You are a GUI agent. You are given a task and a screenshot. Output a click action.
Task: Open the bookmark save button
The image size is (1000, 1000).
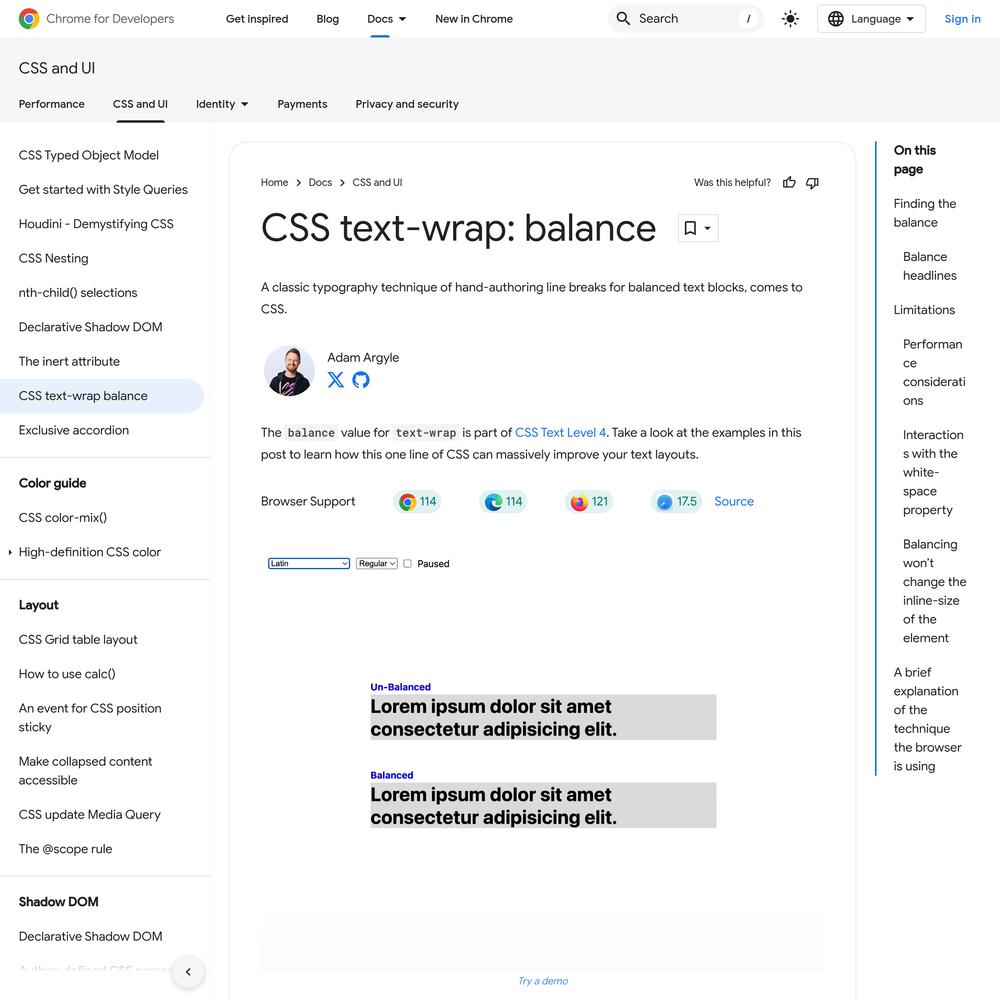(698, 228)
